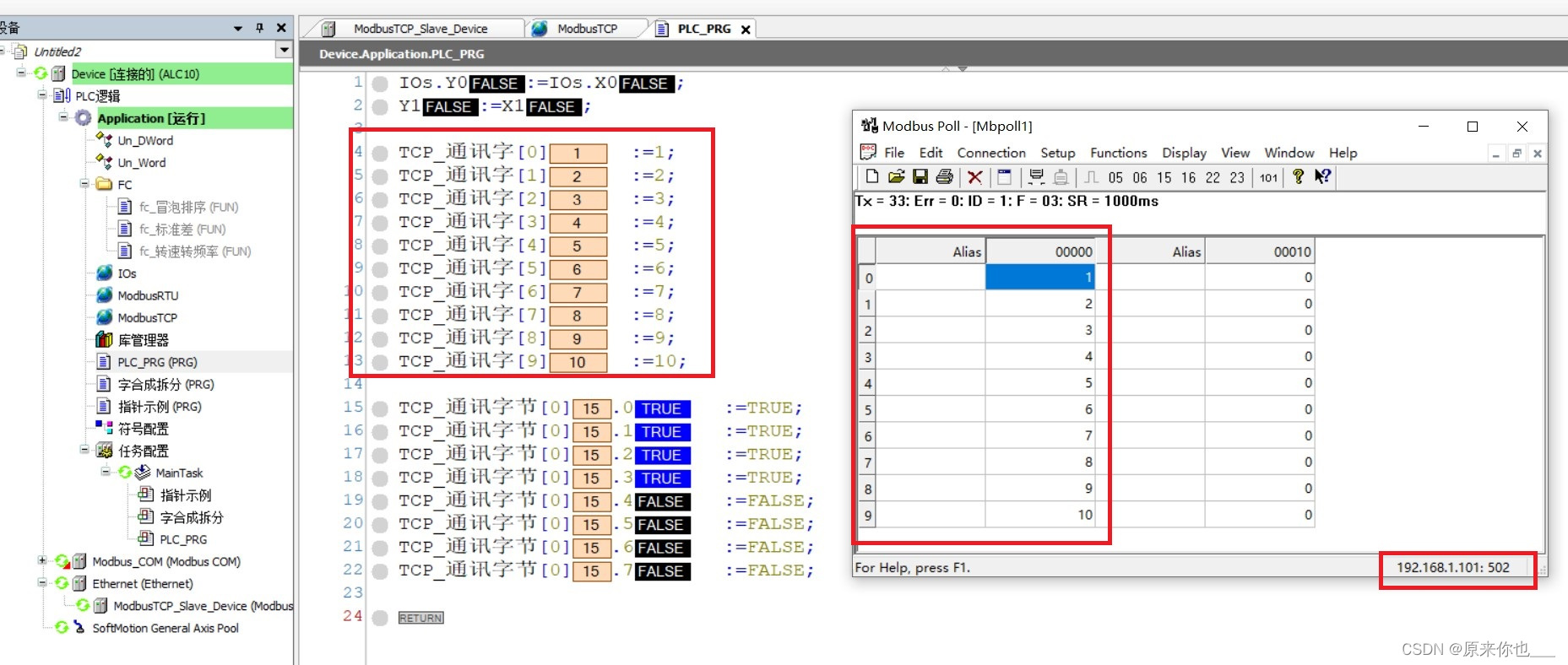Click the yellow question mark Help icon
Image resolution: width=1568 pixels, height=665 pixels.
click(1298, 176)
